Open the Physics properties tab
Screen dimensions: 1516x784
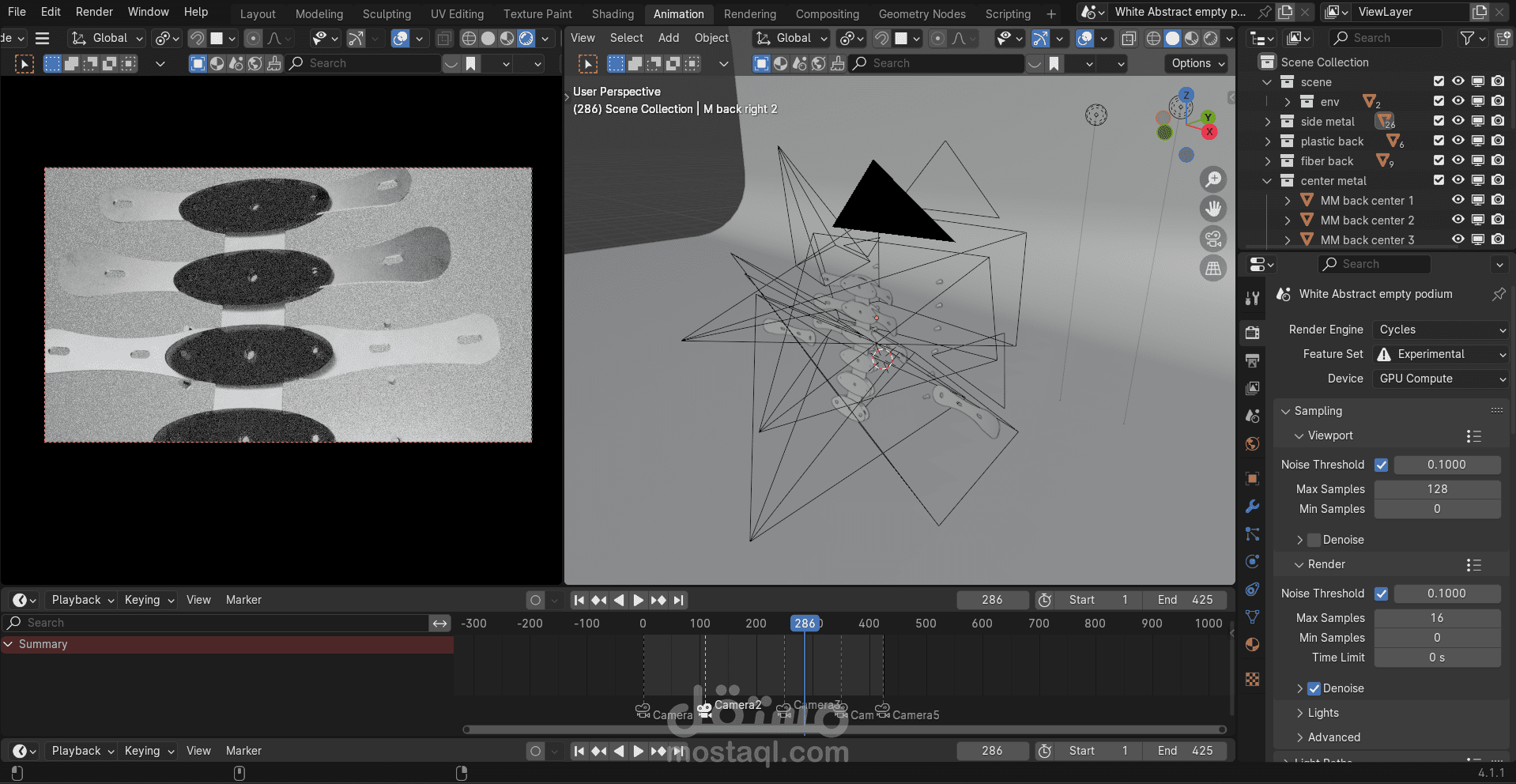[1253, 562]
